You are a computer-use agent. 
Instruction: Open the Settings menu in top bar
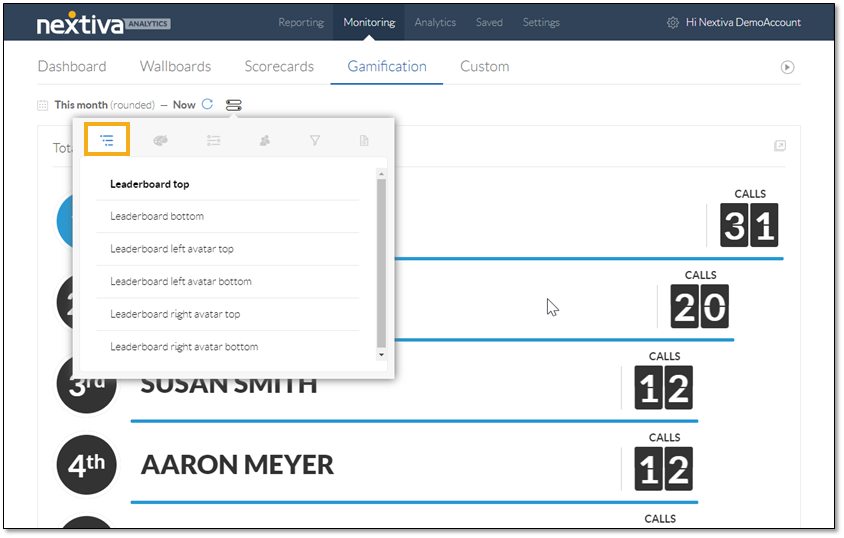[541, 22]
